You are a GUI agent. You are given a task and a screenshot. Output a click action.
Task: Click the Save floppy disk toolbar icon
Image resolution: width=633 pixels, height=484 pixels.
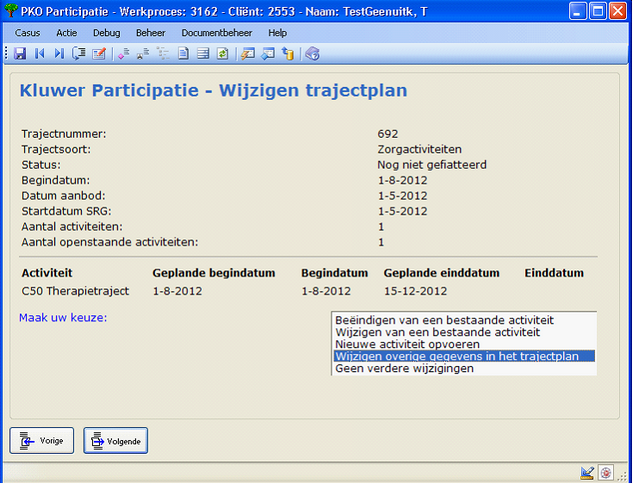20,54
